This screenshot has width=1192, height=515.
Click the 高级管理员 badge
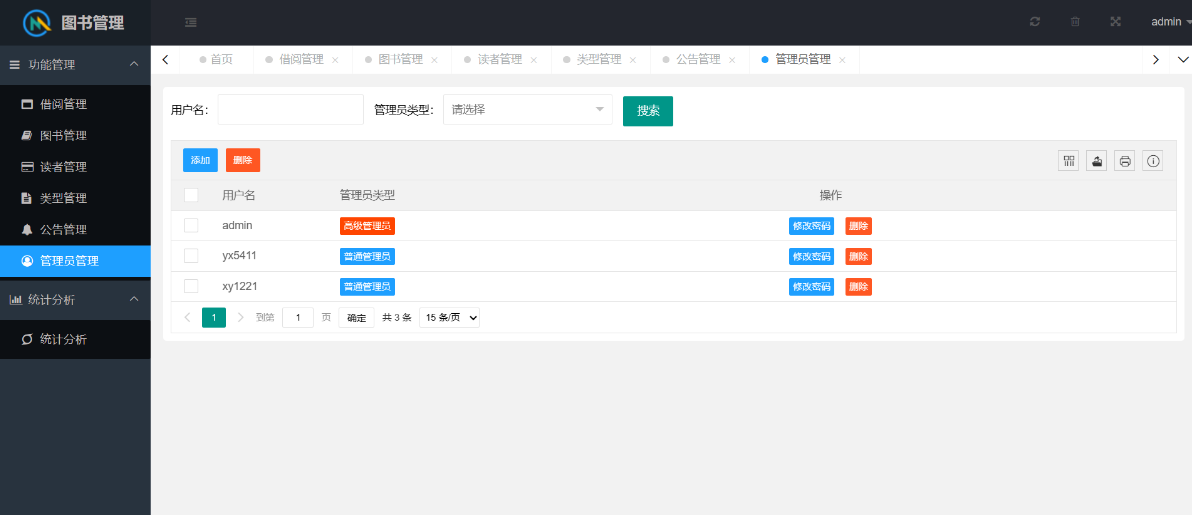[367, 226]
